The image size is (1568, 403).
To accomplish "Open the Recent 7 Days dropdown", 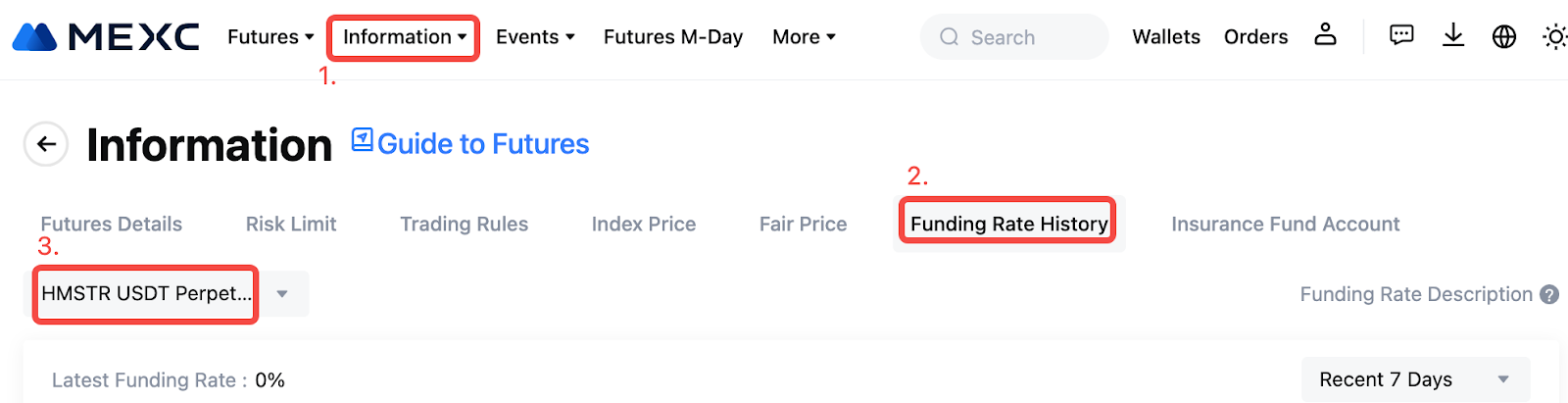I will (x=1415, y=379).
